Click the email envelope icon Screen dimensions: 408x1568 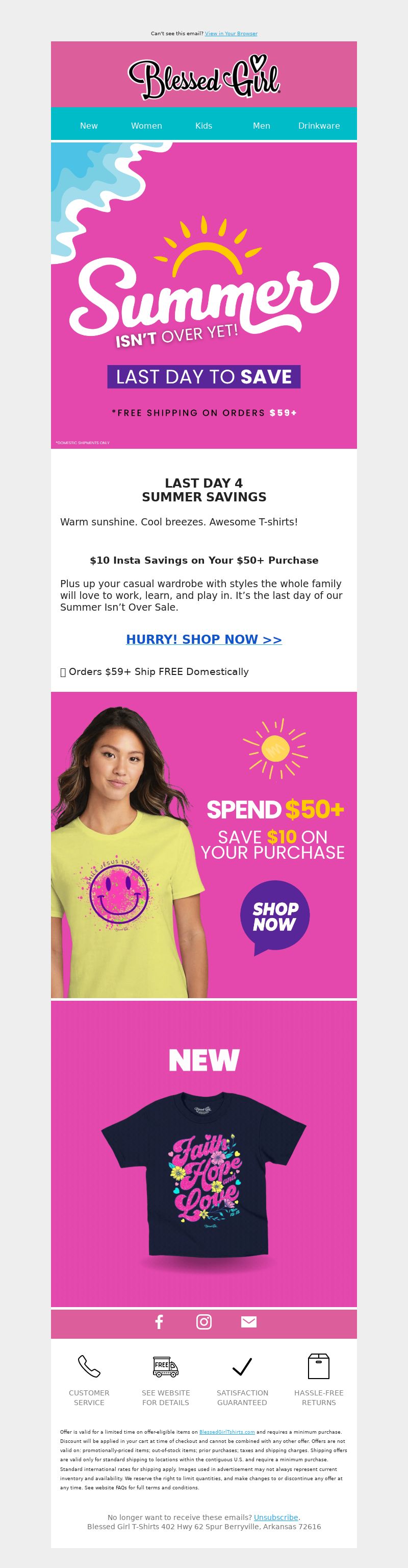coord(249,1321)
